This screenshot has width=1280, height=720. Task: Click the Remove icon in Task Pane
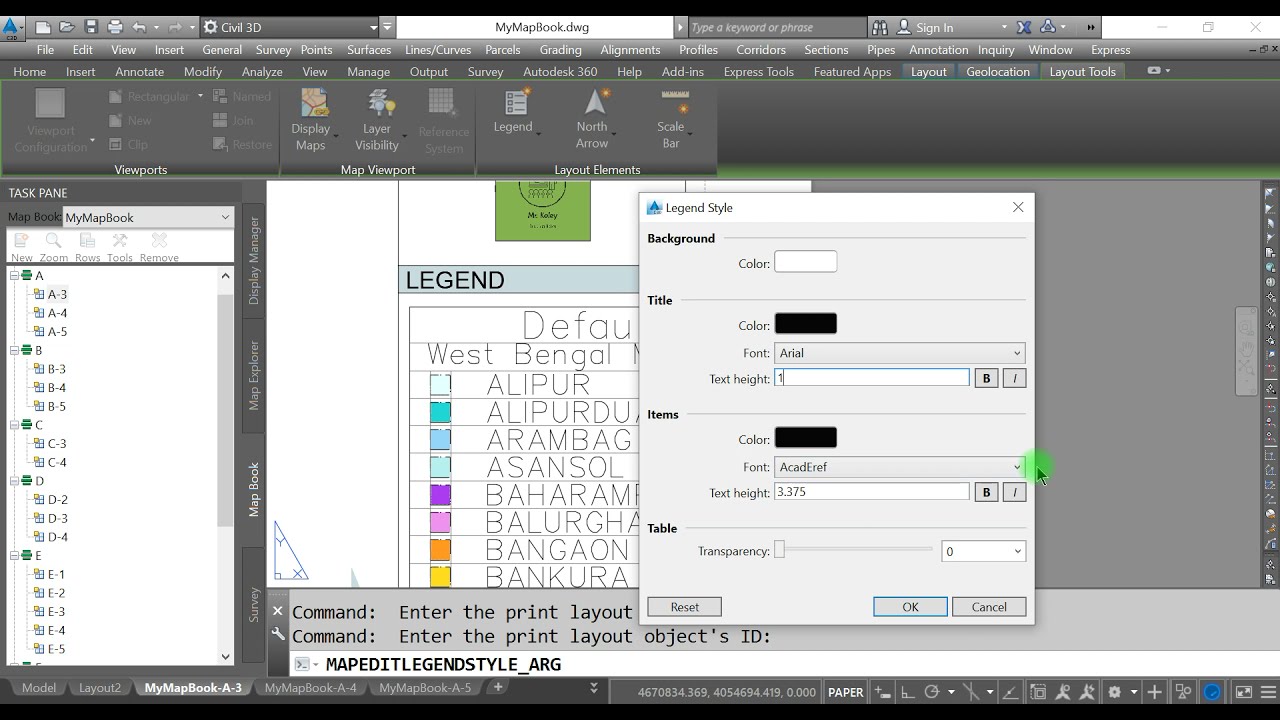[159, 246]
